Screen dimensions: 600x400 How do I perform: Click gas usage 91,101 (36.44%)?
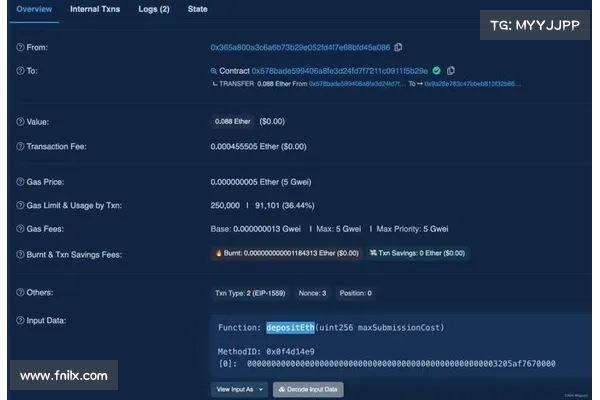point(285,206)
